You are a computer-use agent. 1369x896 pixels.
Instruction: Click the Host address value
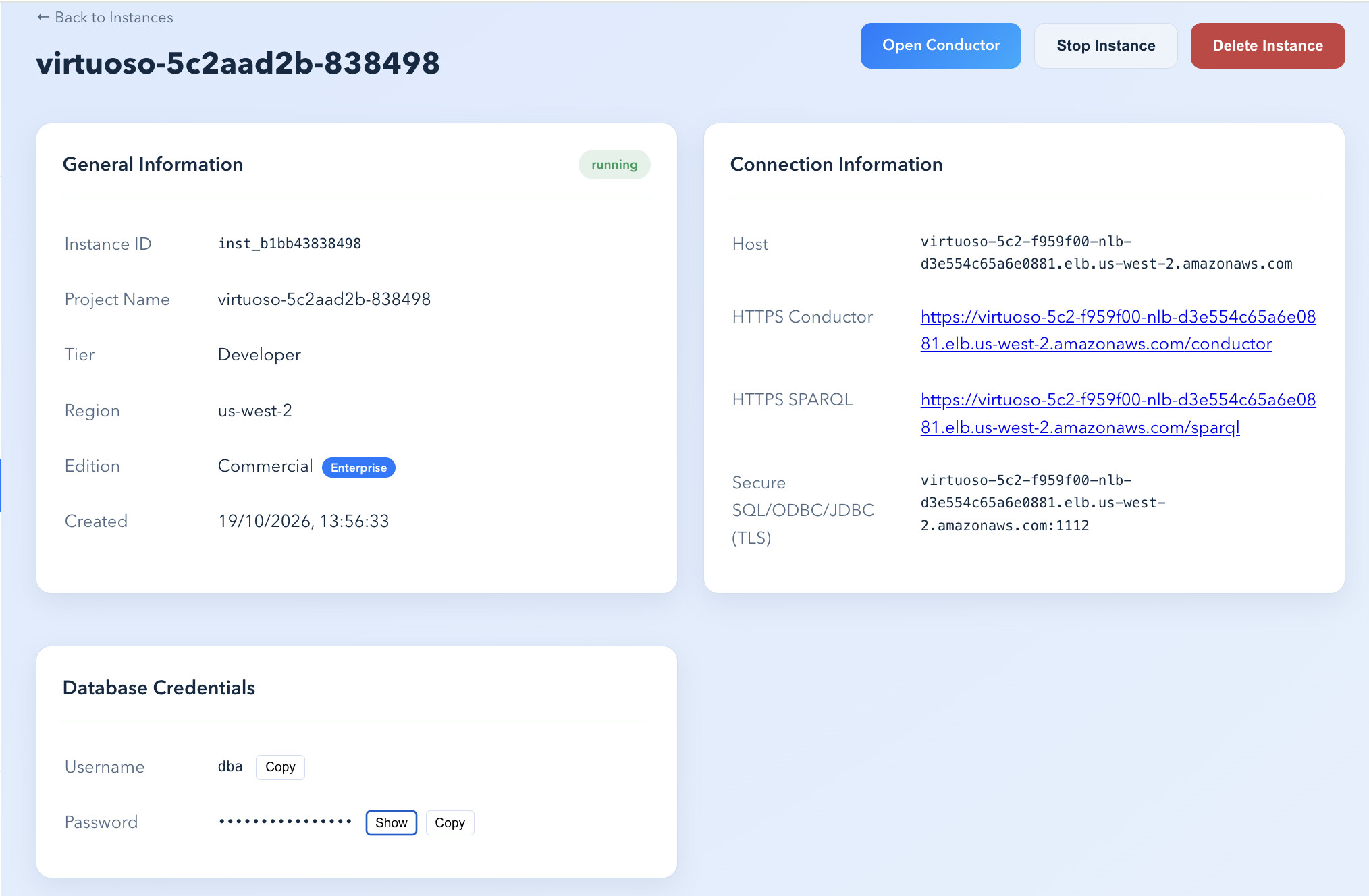click(1106, 252)
